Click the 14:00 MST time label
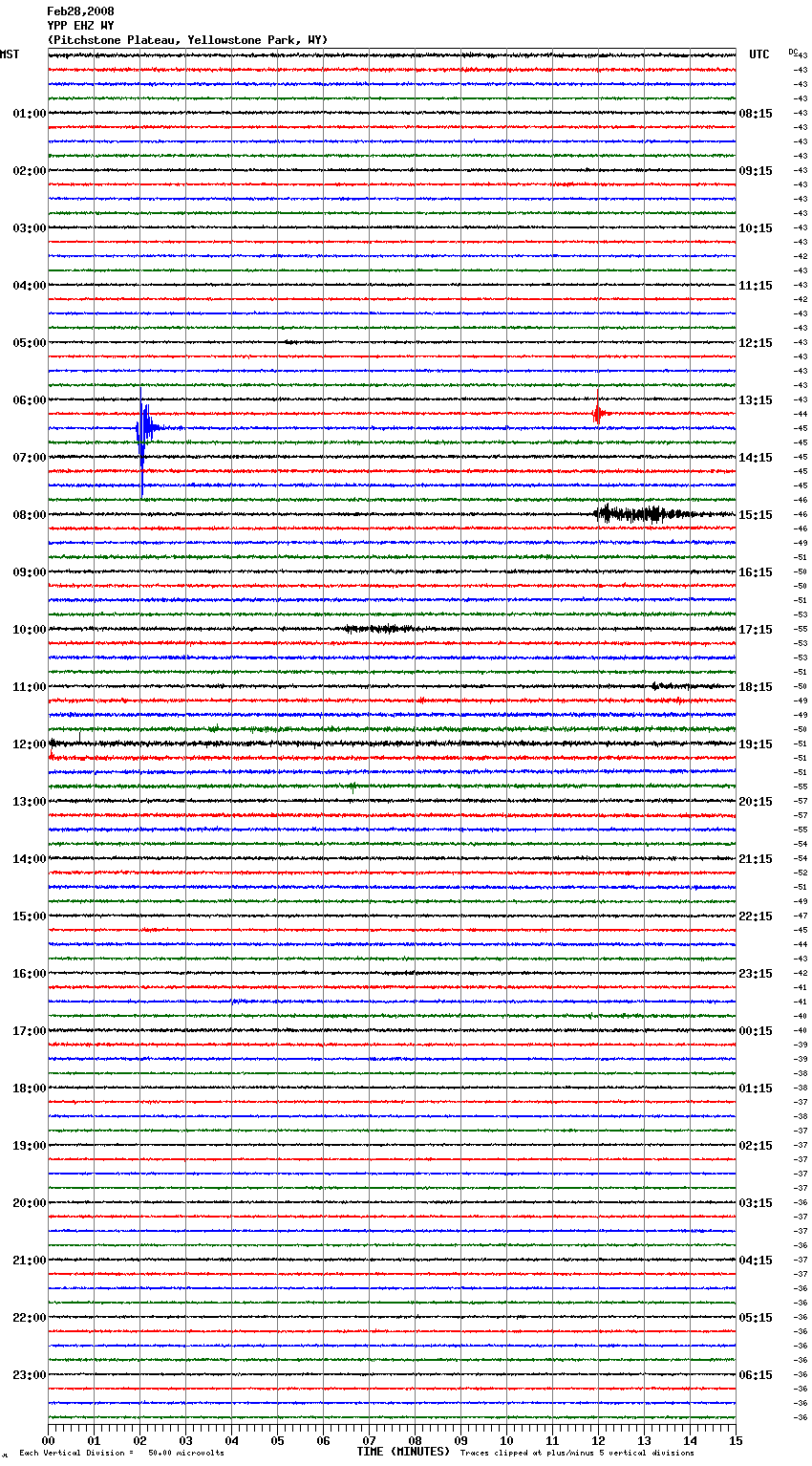 pyautogui.click(x=30, y=859)
